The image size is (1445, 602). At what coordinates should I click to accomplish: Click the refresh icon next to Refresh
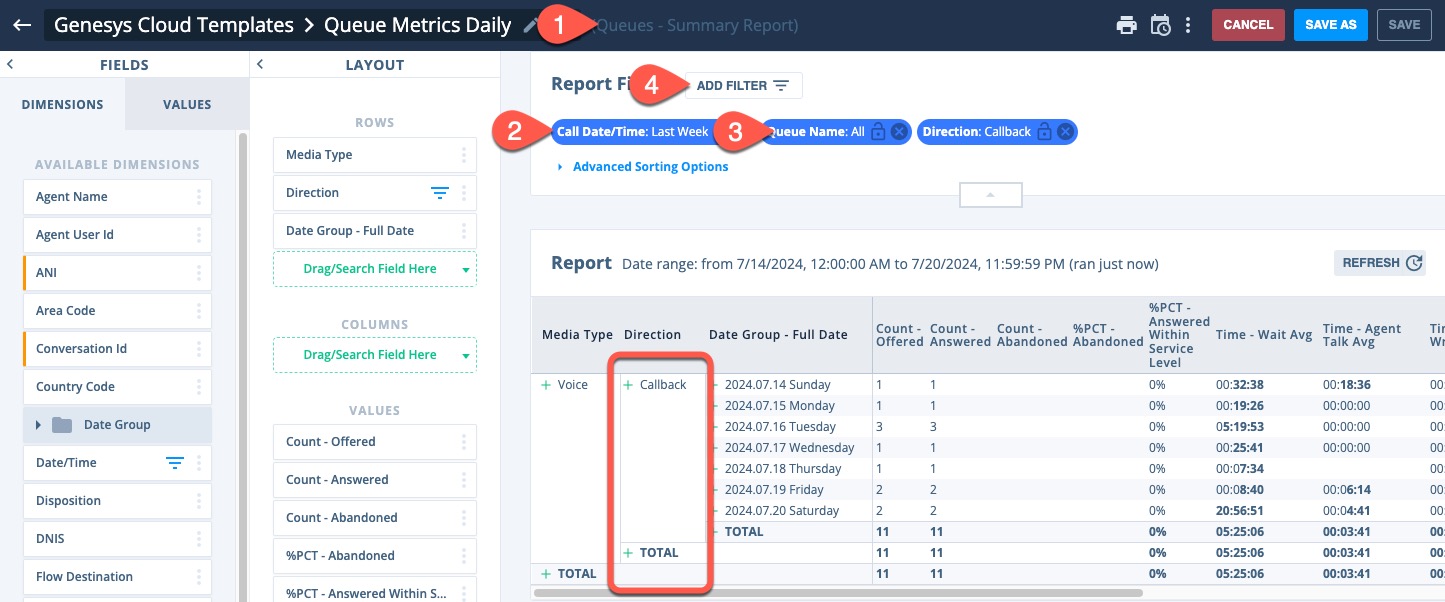coord(1414,263)
